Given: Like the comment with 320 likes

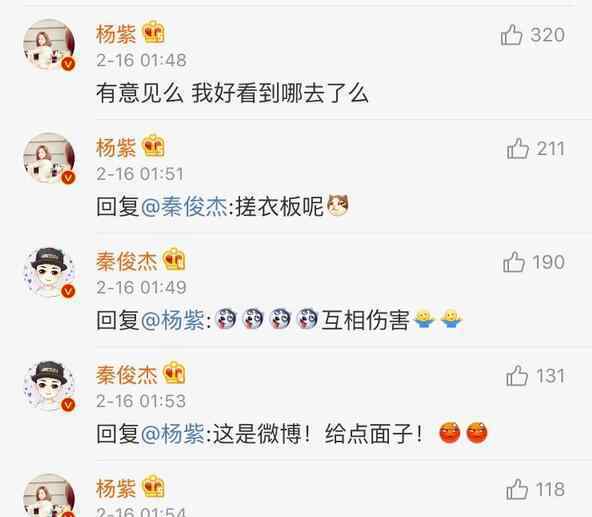Looking at the screenshot, I should click(x=511, y=35).
